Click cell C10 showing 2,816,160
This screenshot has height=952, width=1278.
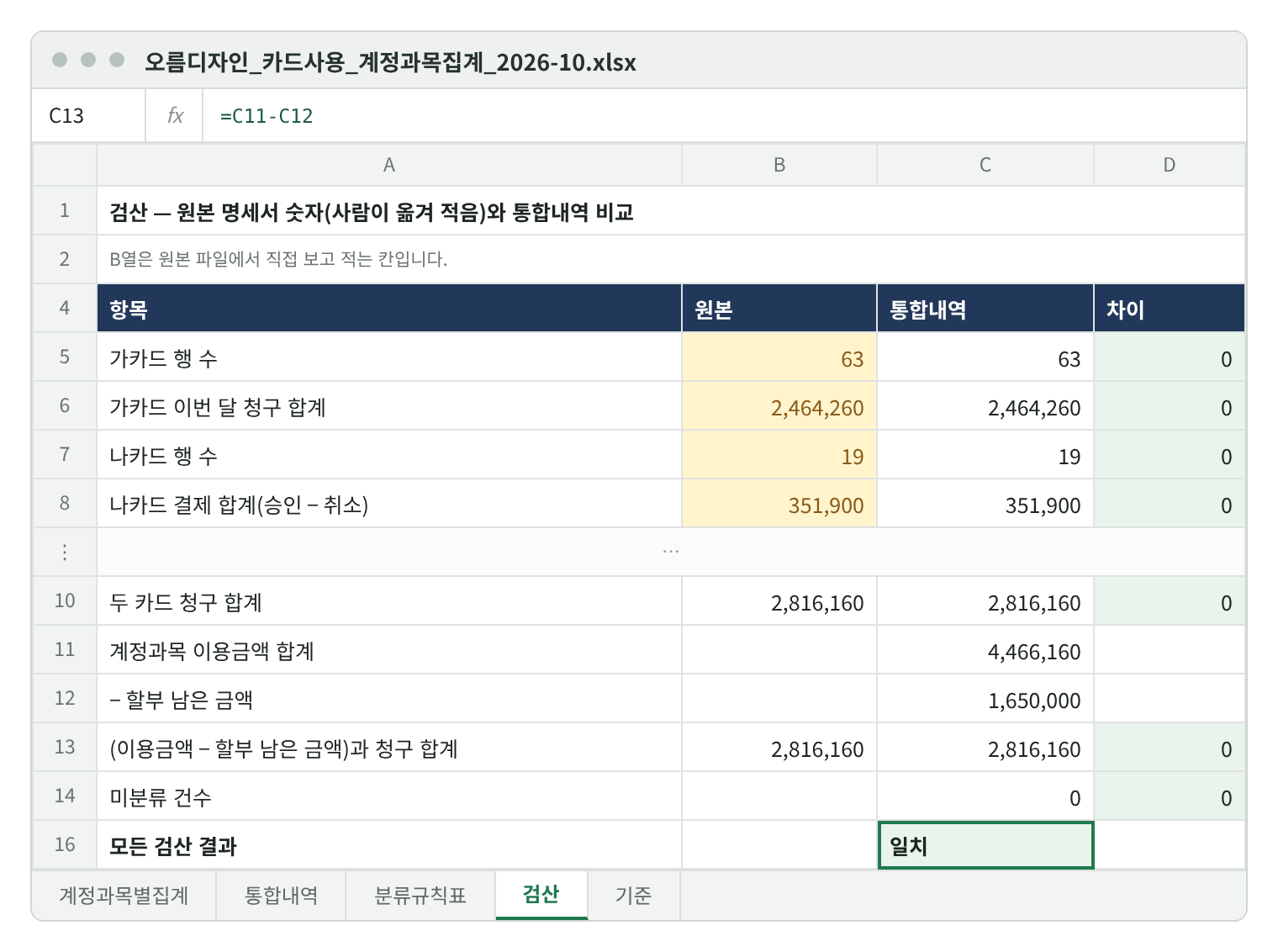coord(985,601)
